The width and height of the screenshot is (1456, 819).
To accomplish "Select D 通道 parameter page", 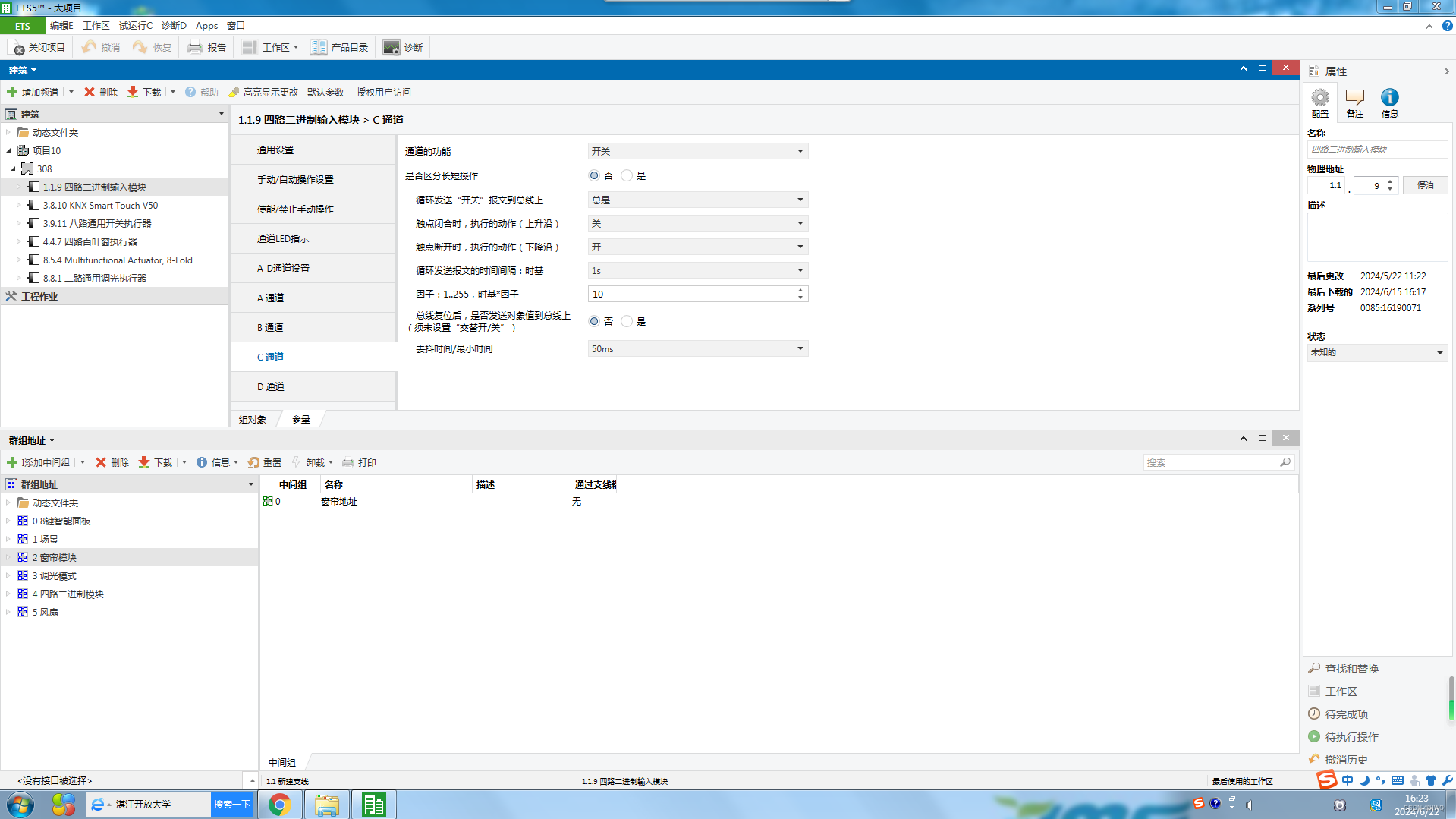I will point(313,386).
